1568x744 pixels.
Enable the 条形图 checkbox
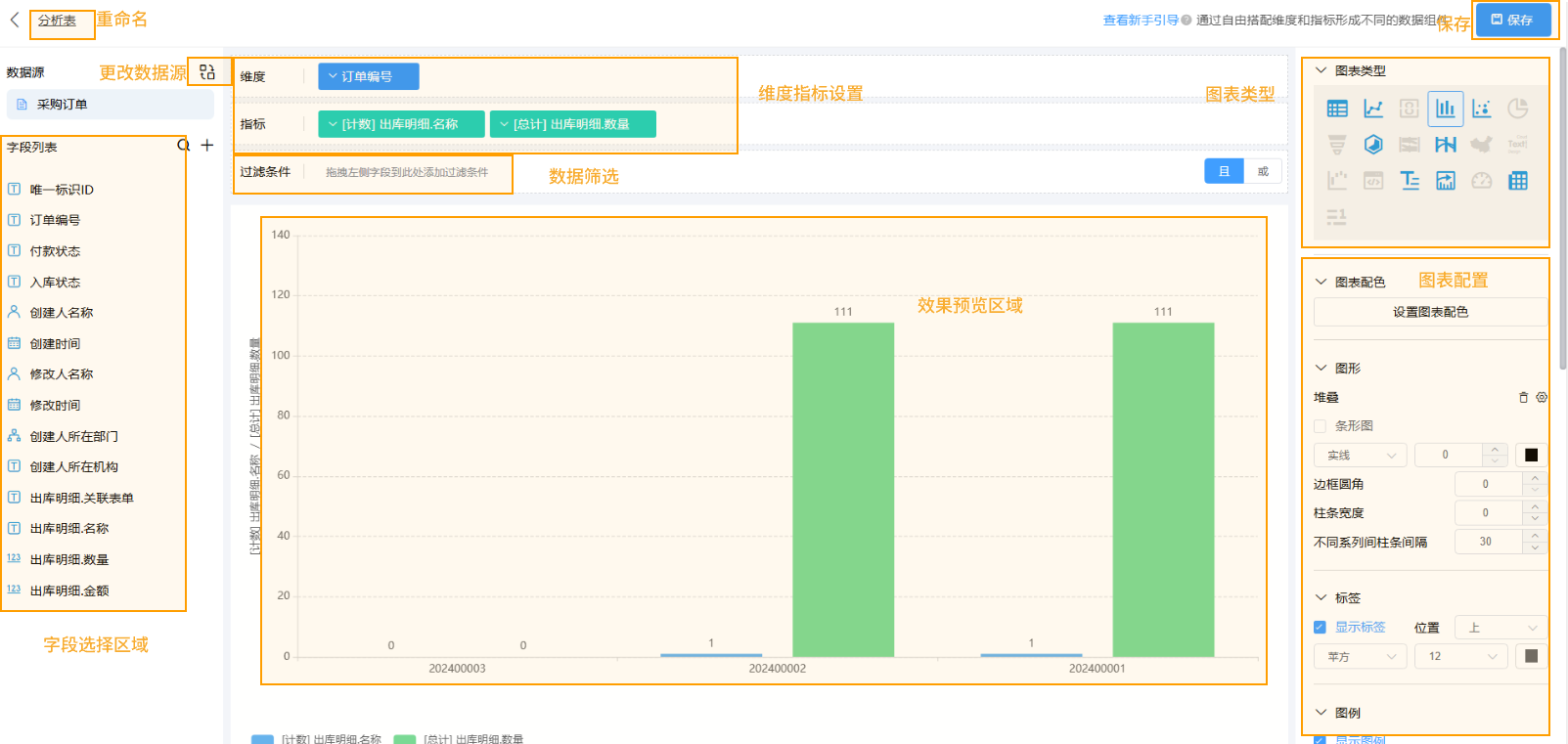(1320, 426)
